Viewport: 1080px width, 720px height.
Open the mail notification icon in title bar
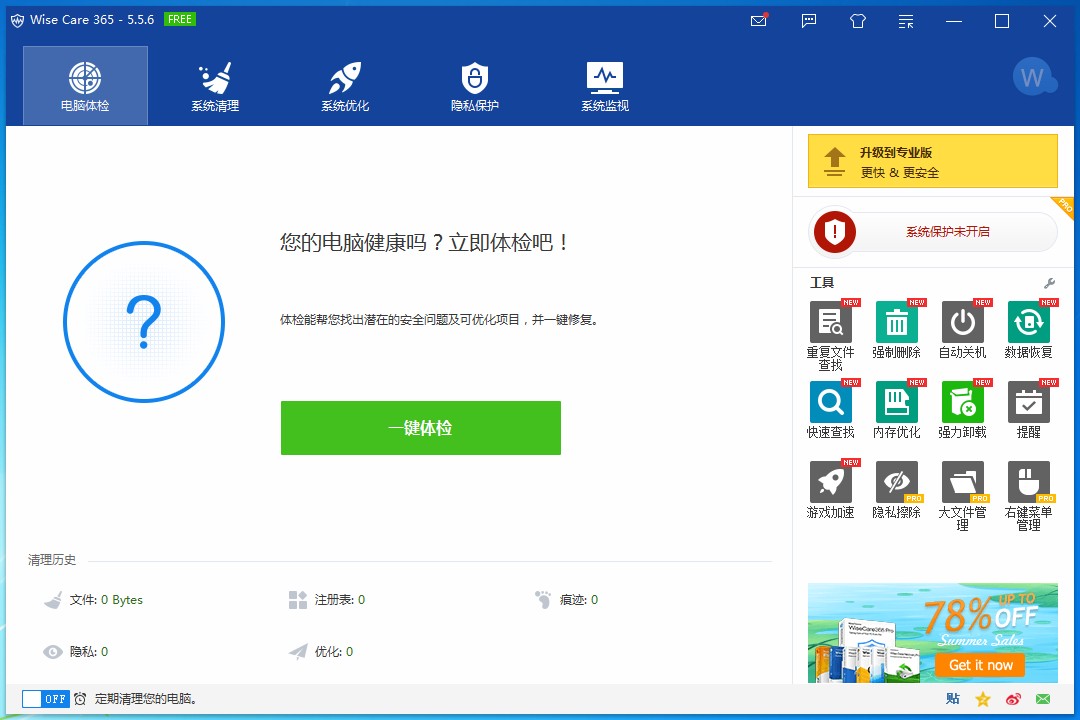(759, 20)
